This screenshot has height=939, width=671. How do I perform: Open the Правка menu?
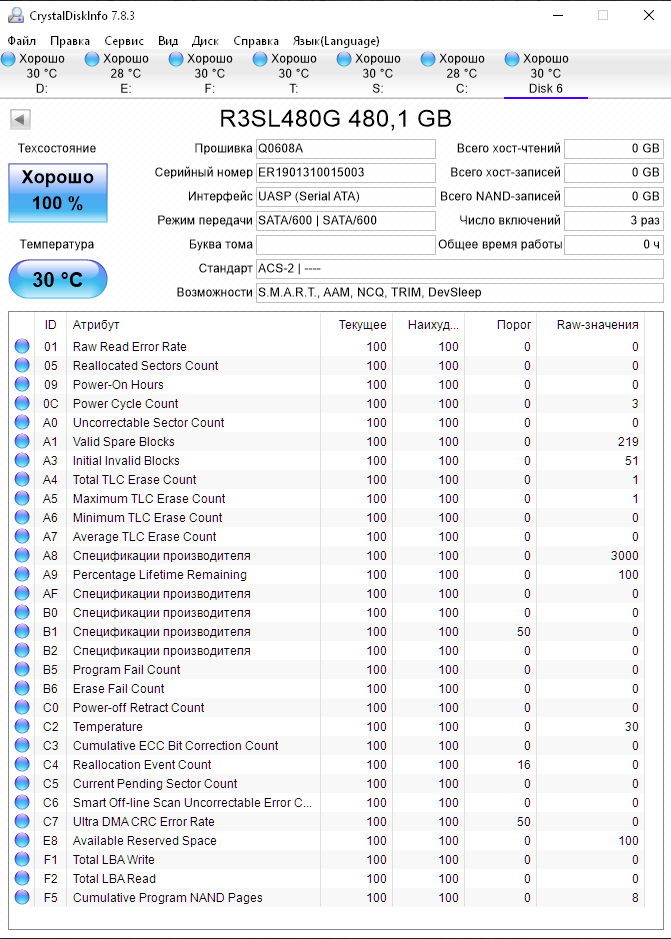pyautogui.click(x=69, y=41)
